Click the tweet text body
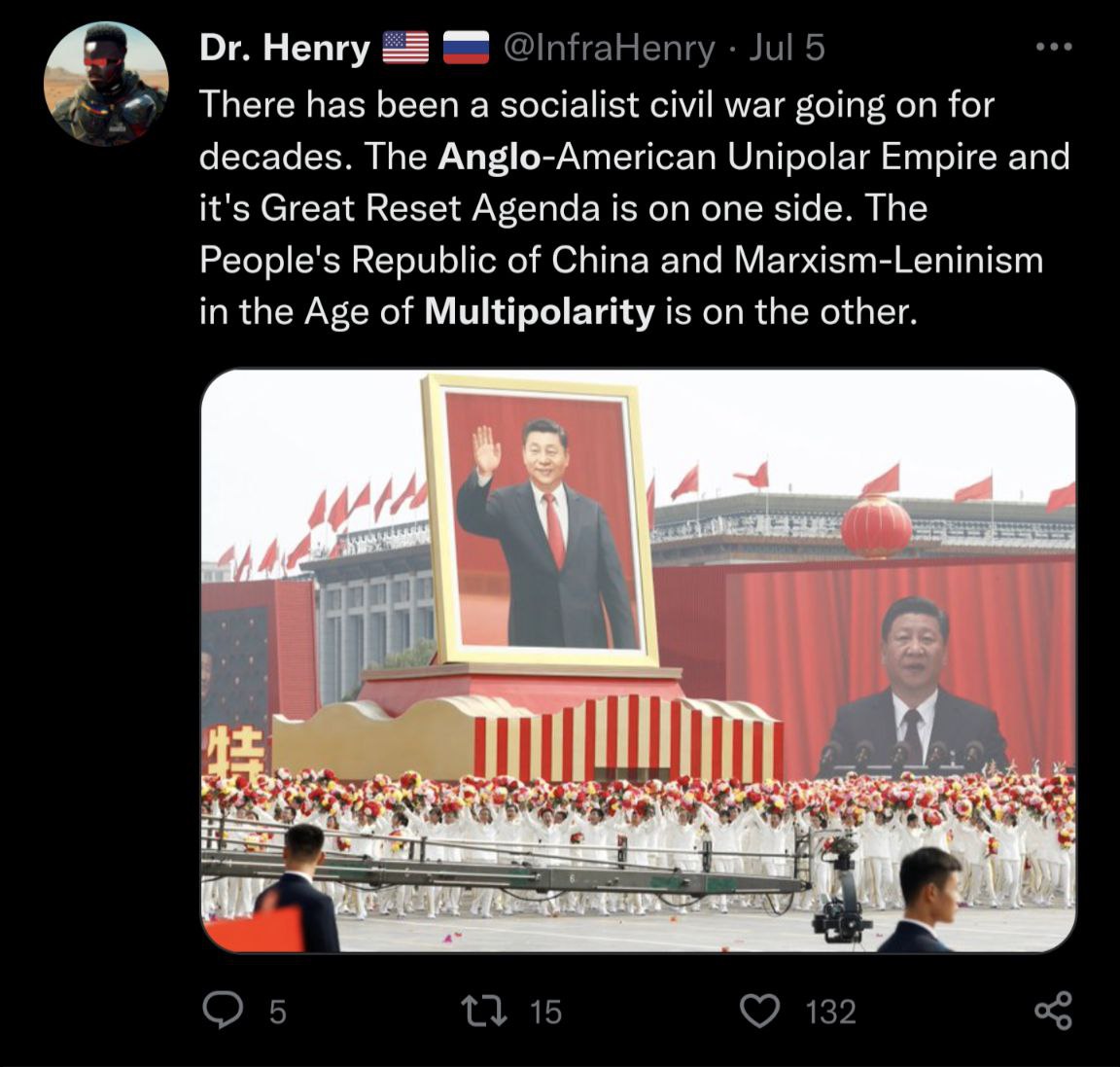 click(x=634, y=208)
